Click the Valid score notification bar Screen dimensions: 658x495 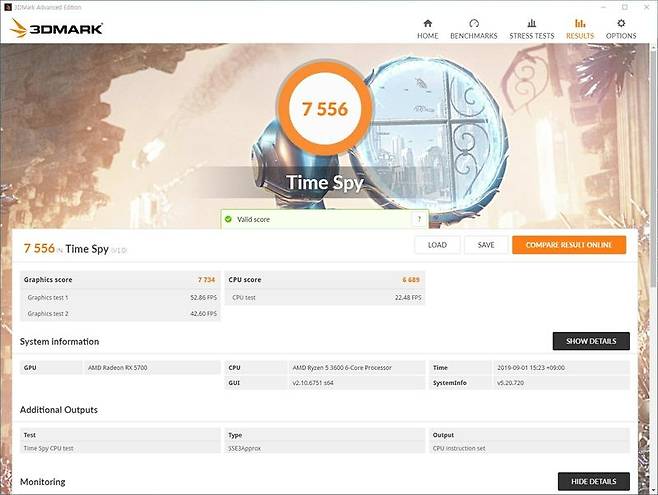[325, 219]
